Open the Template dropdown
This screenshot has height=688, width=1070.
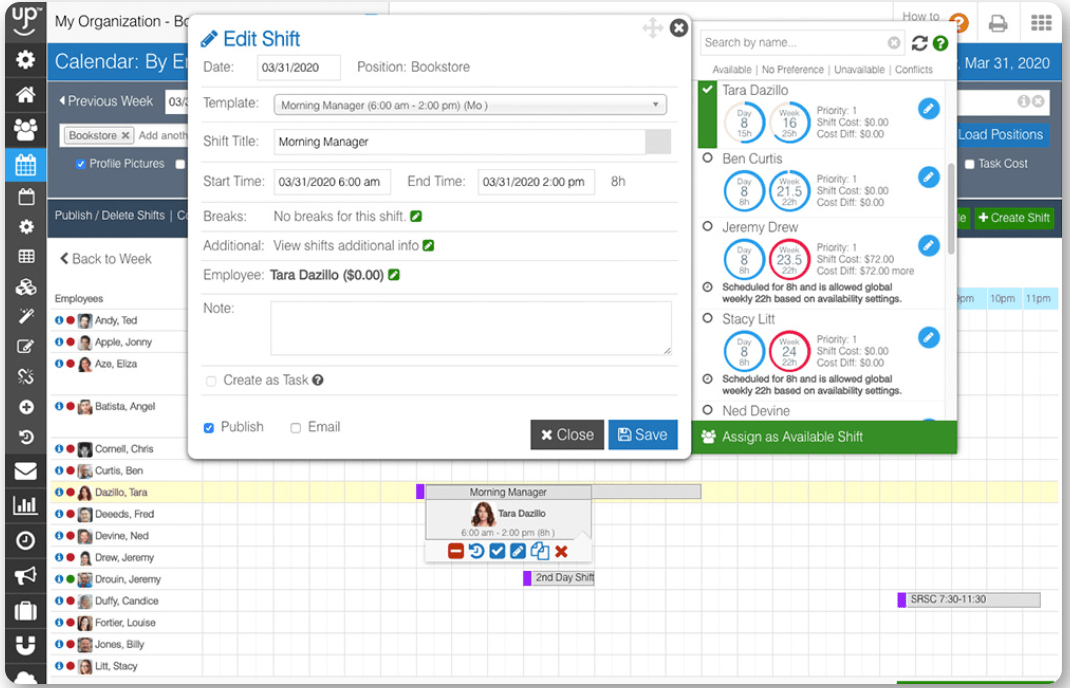470,105
